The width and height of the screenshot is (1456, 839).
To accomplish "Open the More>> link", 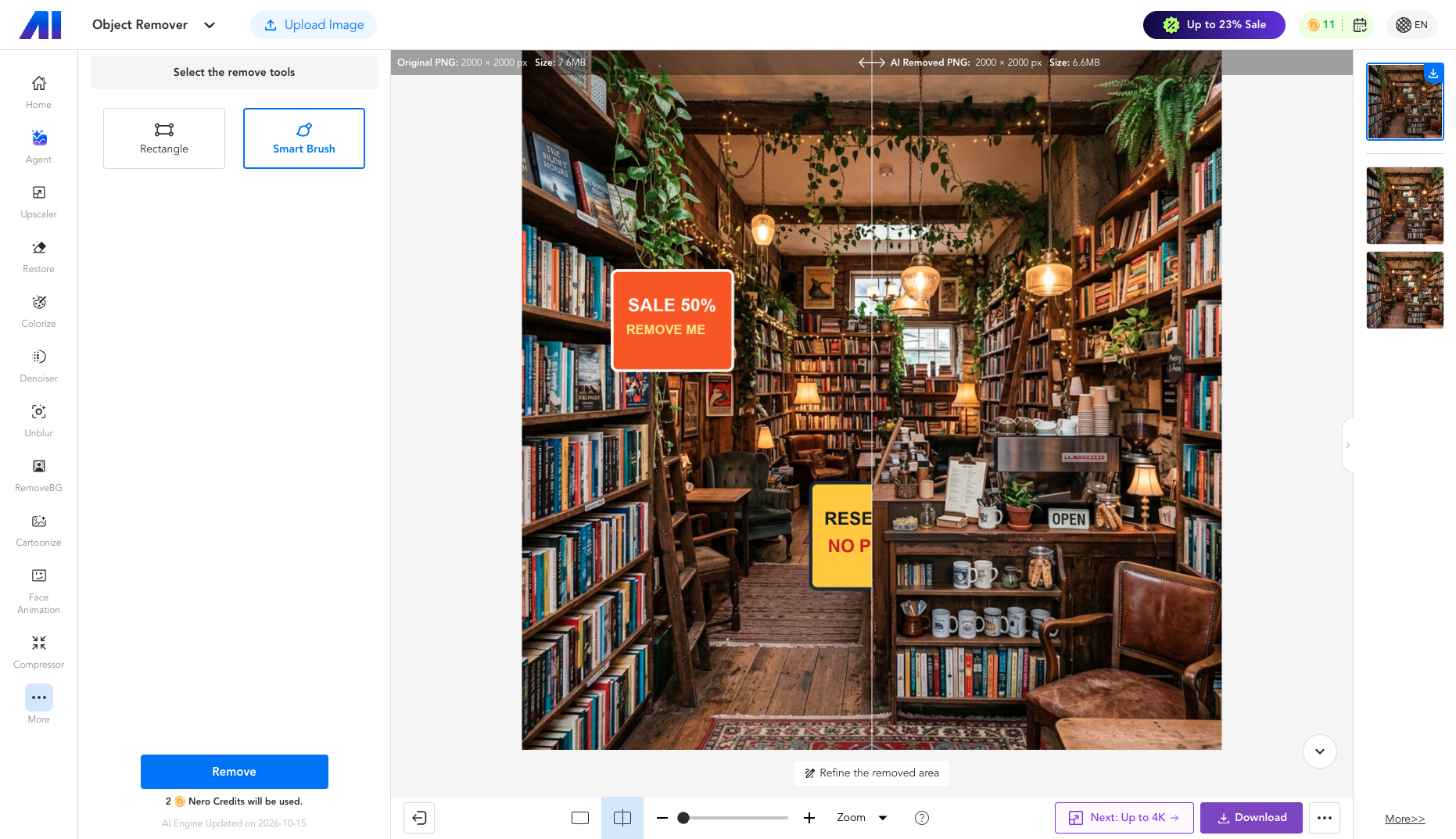I will (x=1404, y=819).
